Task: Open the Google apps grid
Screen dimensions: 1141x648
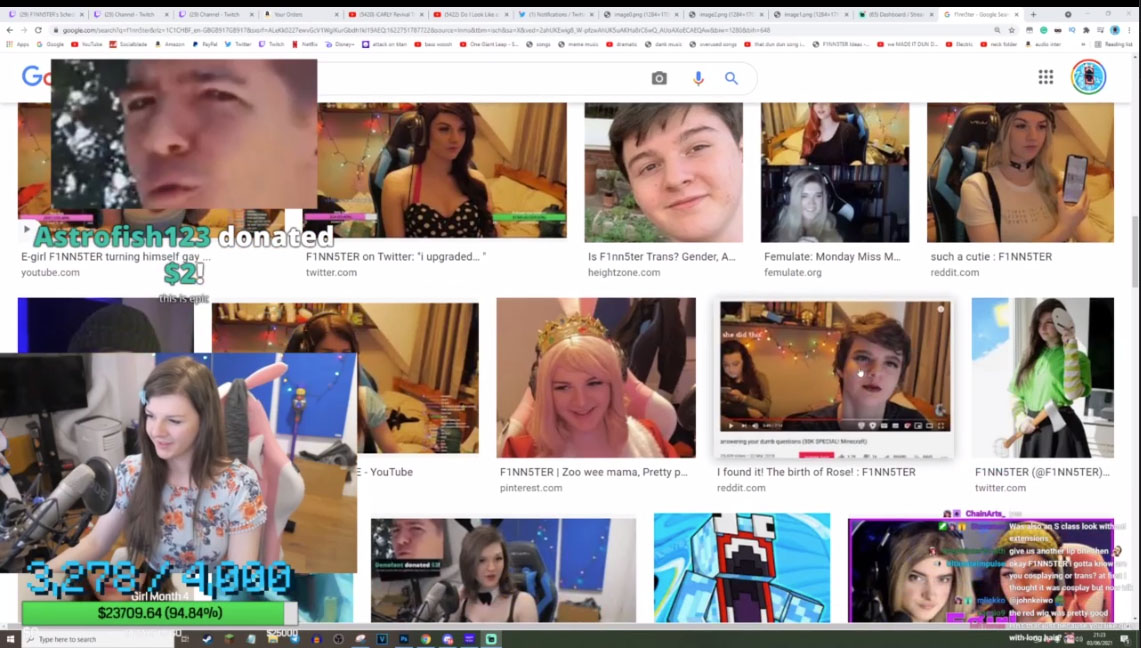Action: click(1046, 77)
